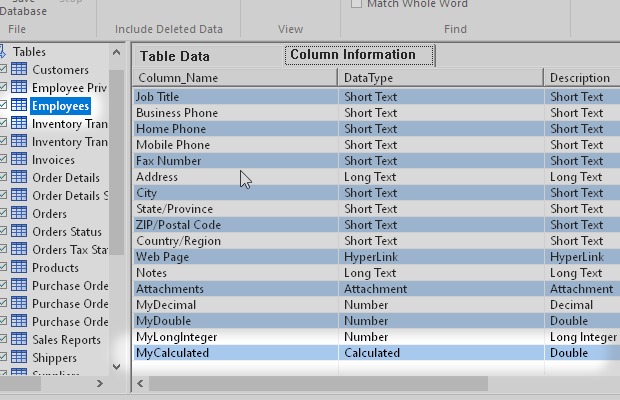Sort by the DataType column header

pos(441,77)
